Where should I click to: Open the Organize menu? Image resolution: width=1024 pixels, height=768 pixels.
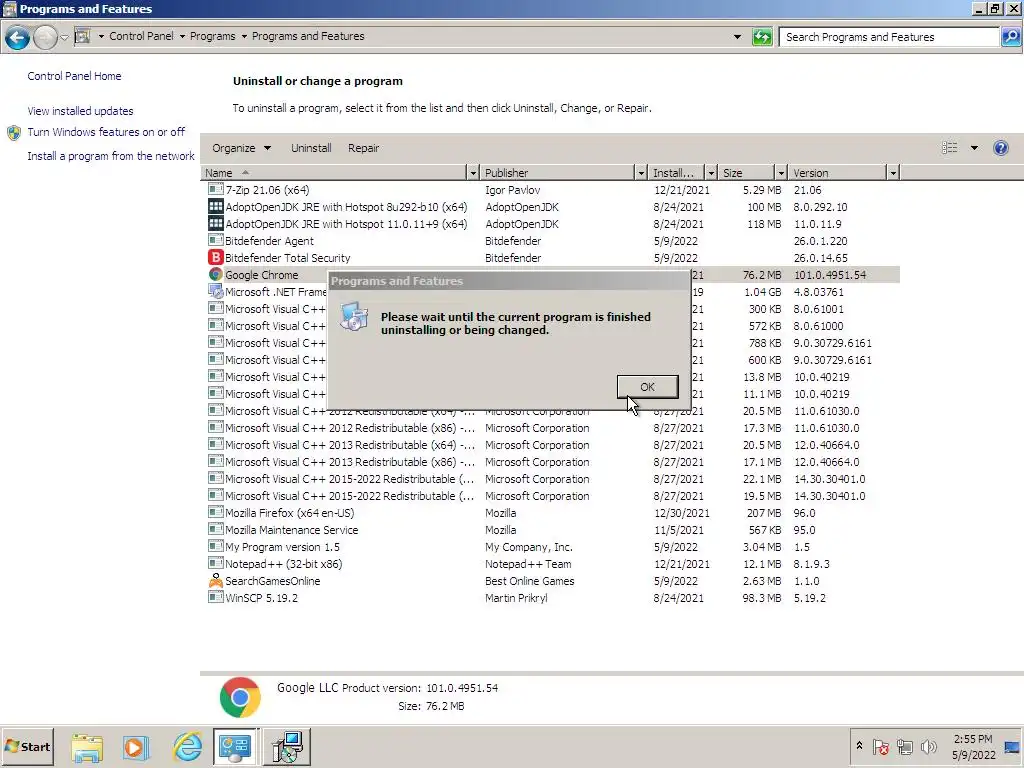241,148
